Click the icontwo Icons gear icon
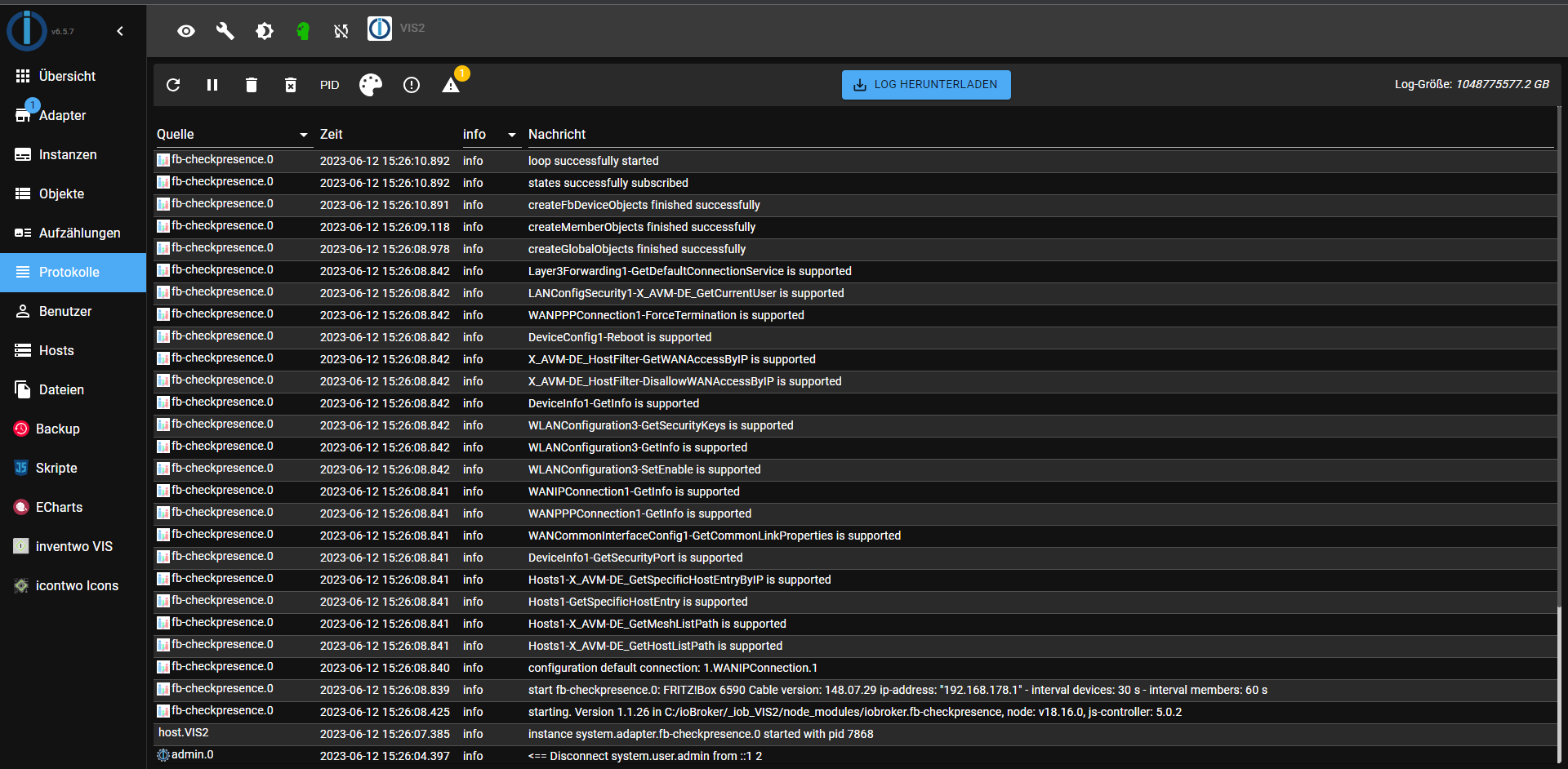 coord(21,585)
